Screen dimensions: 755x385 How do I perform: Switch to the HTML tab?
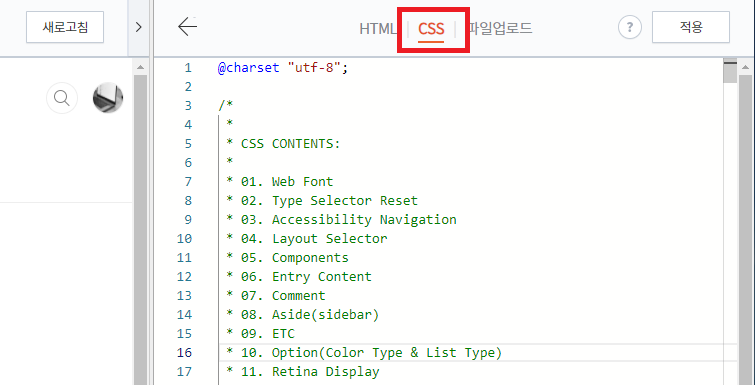[x=377, y=29]
